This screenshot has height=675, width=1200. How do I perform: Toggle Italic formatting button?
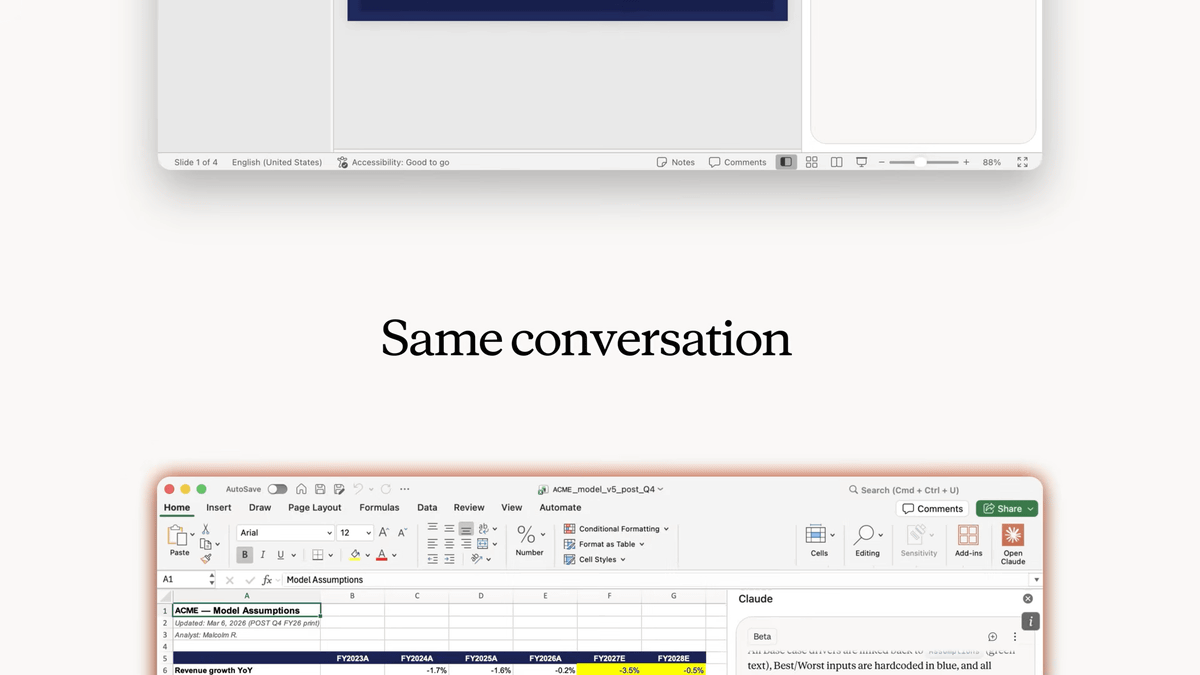click(263, 555)
